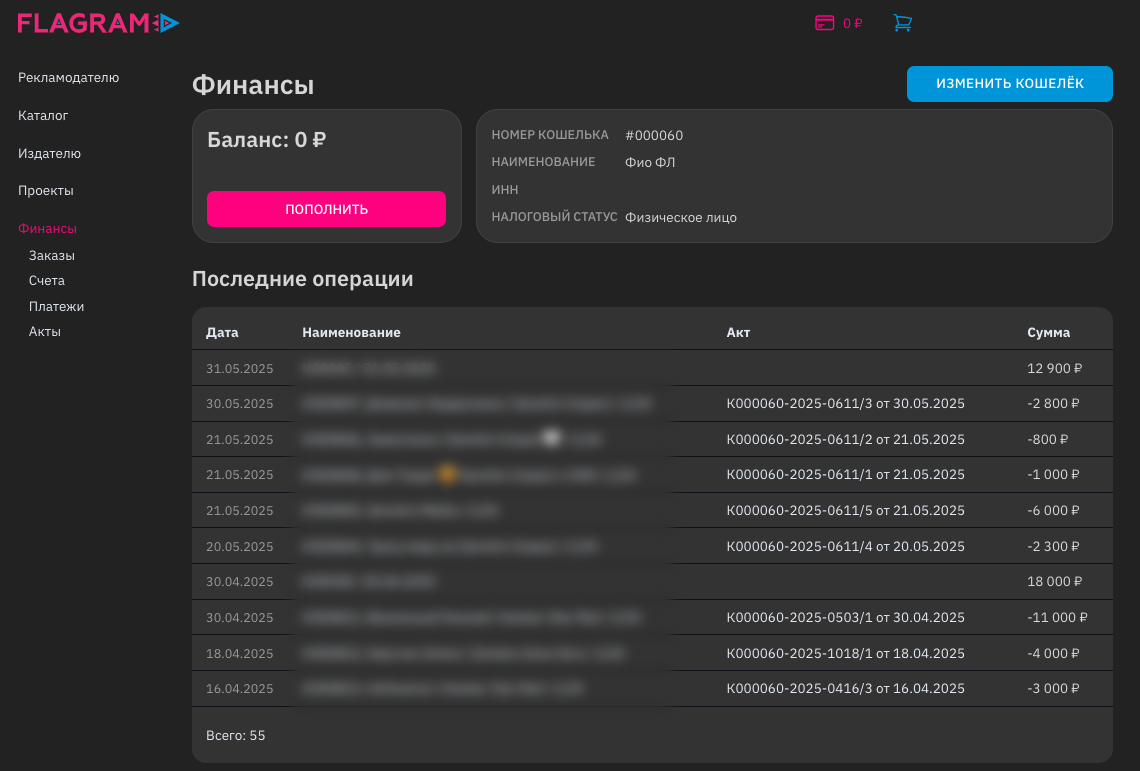Open Заказы submenu under Финансы
Screen dimensions: 1140x771
[x=52, y=255]
